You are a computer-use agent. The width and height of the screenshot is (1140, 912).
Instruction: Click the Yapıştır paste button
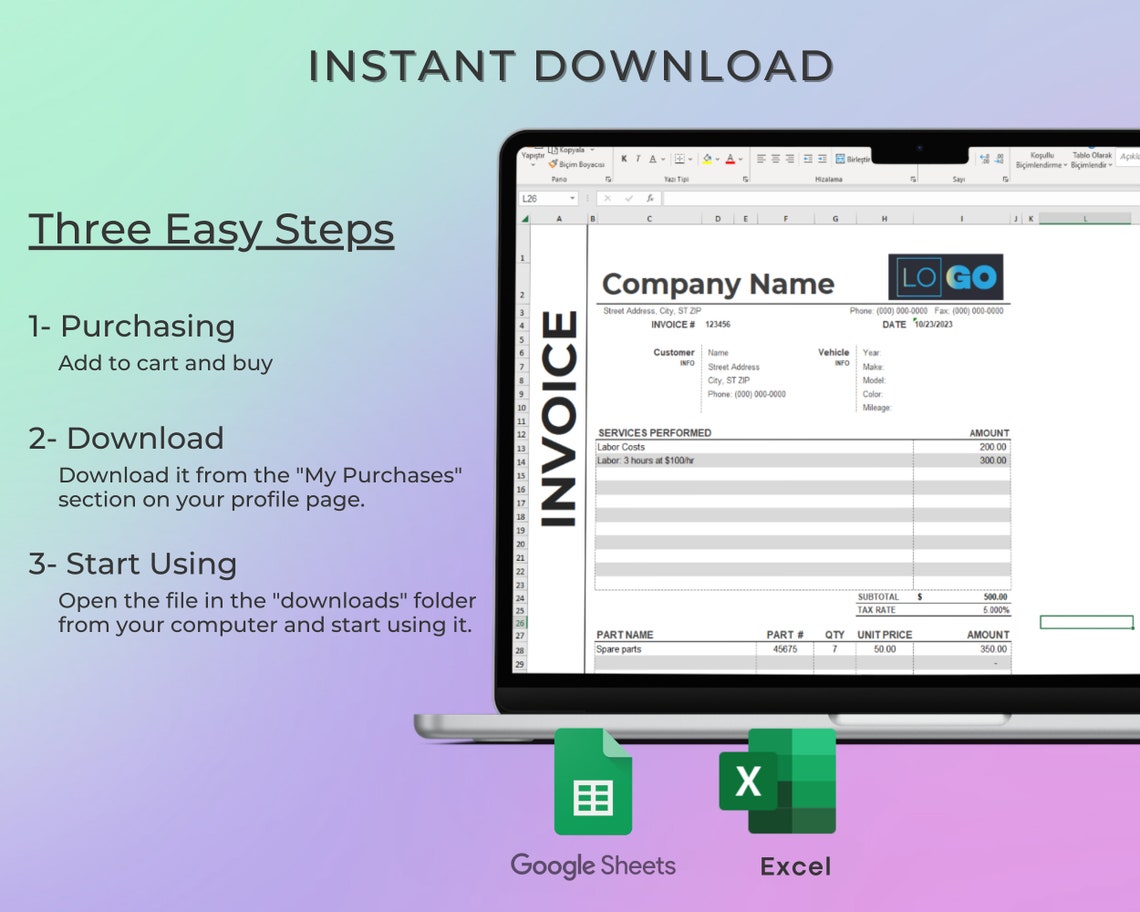[533, 156]
